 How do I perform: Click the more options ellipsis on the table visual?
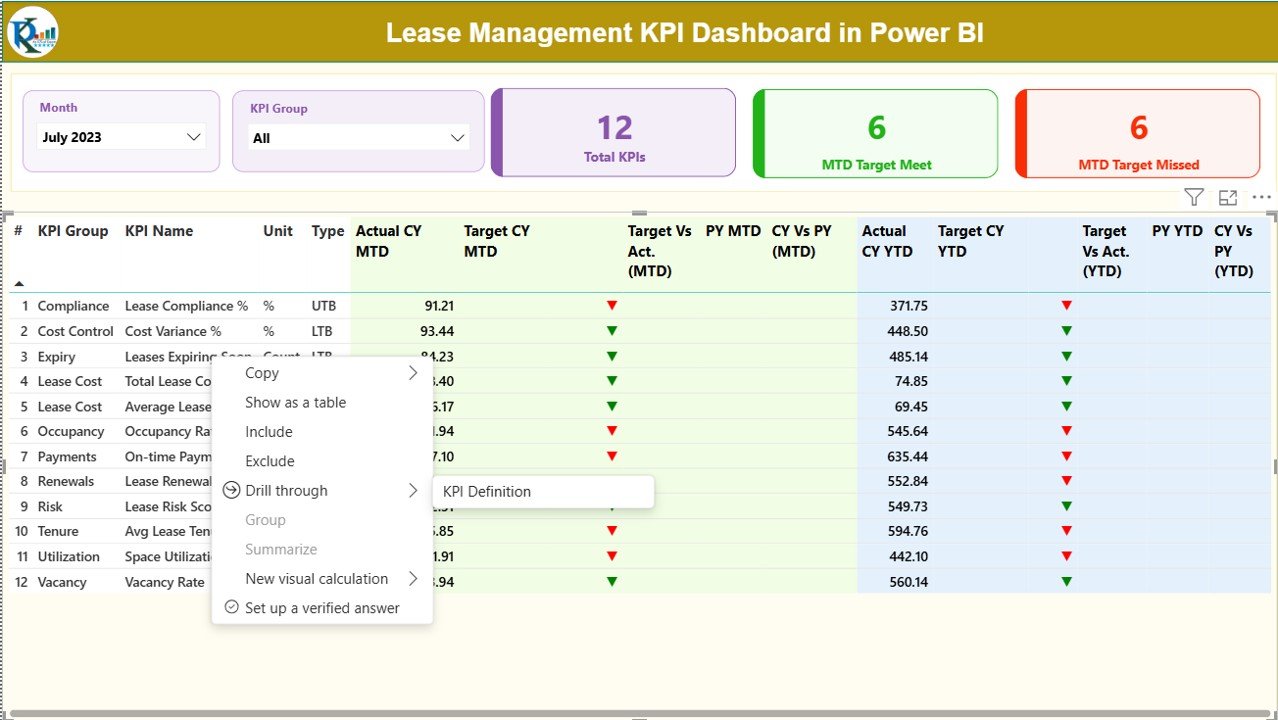coord(1261,197)
